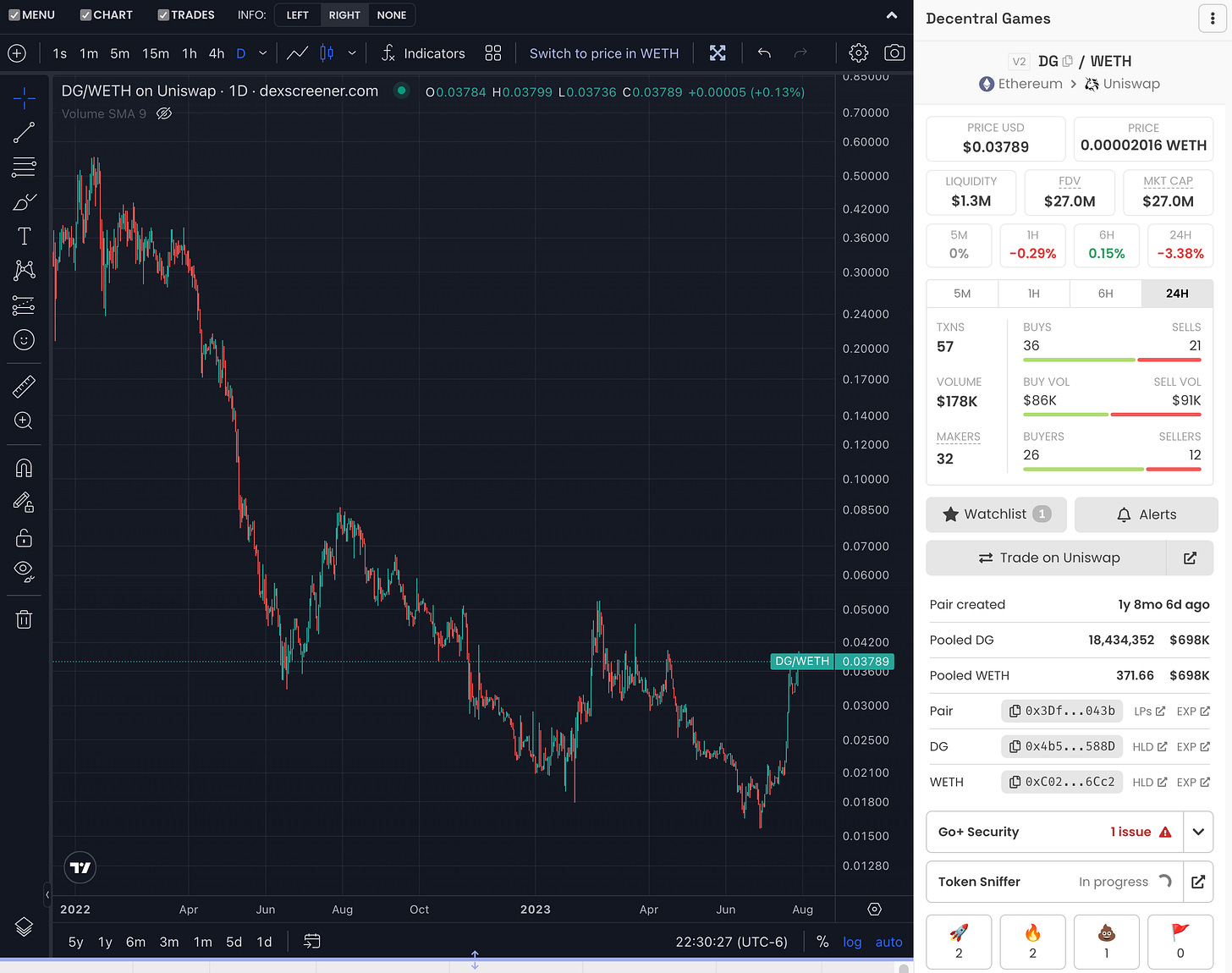Switch to line chart style
The image size is (1232, 973).
pyautogui.click(x=297, y=53)
